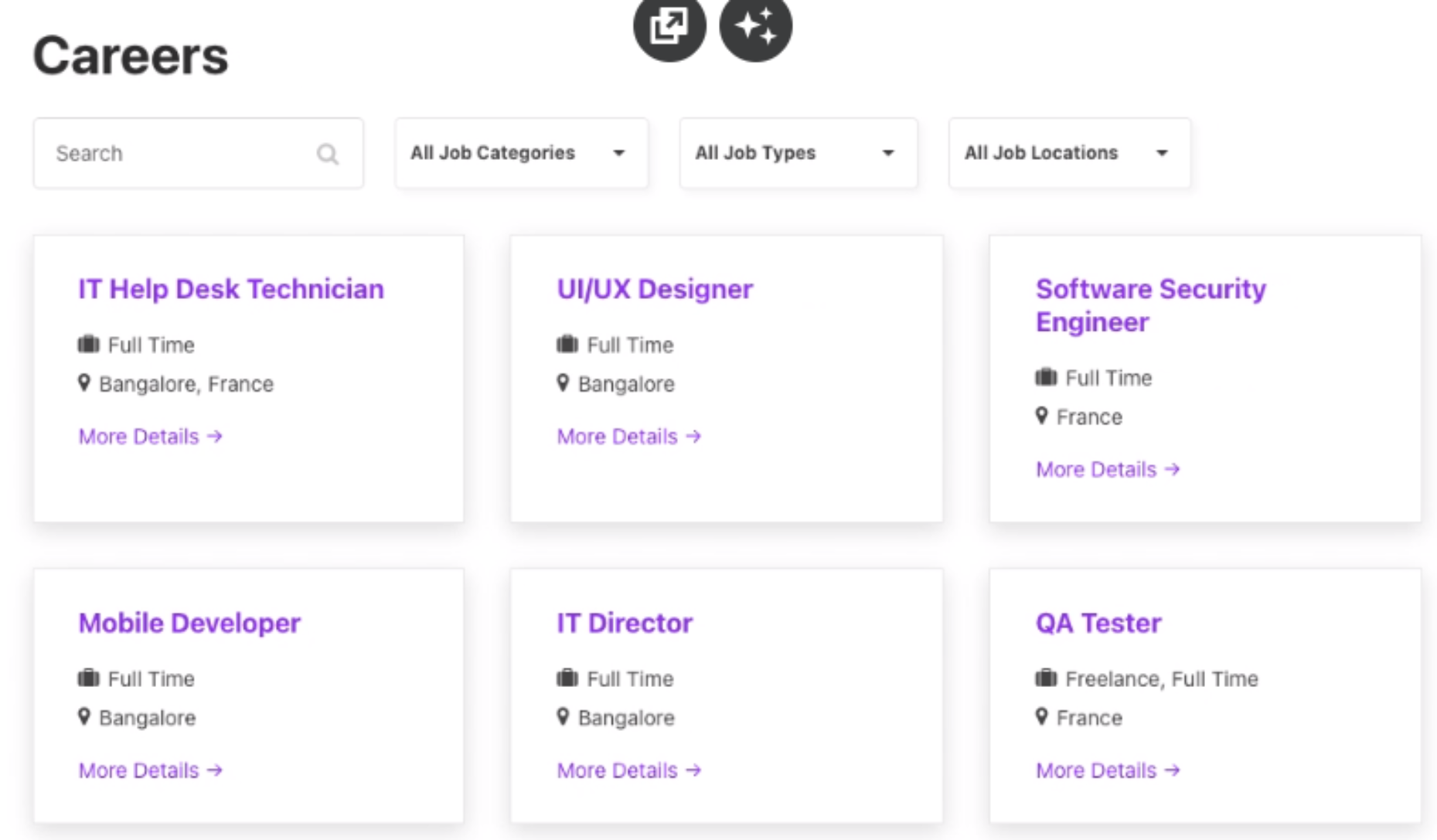Click briefcase icon on Mobile Developer card
Viewport: 1437px width, 840px height.
click(x=89, y=678)
